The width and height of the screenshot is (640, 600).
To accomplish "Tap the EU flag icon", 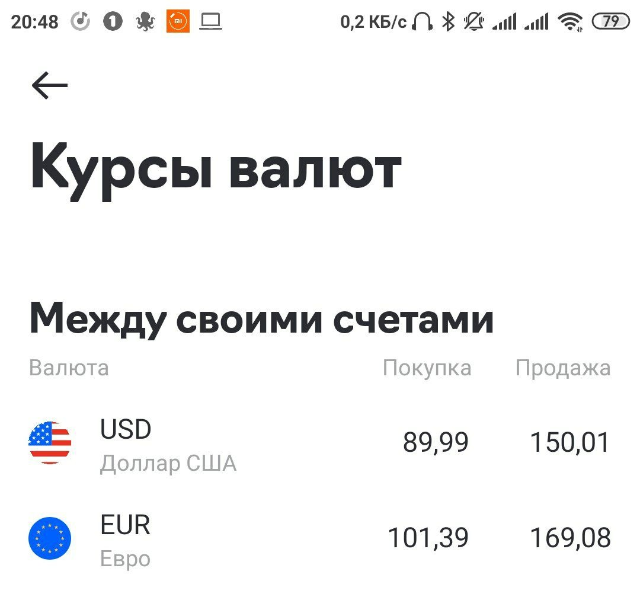I will point(50,538).
